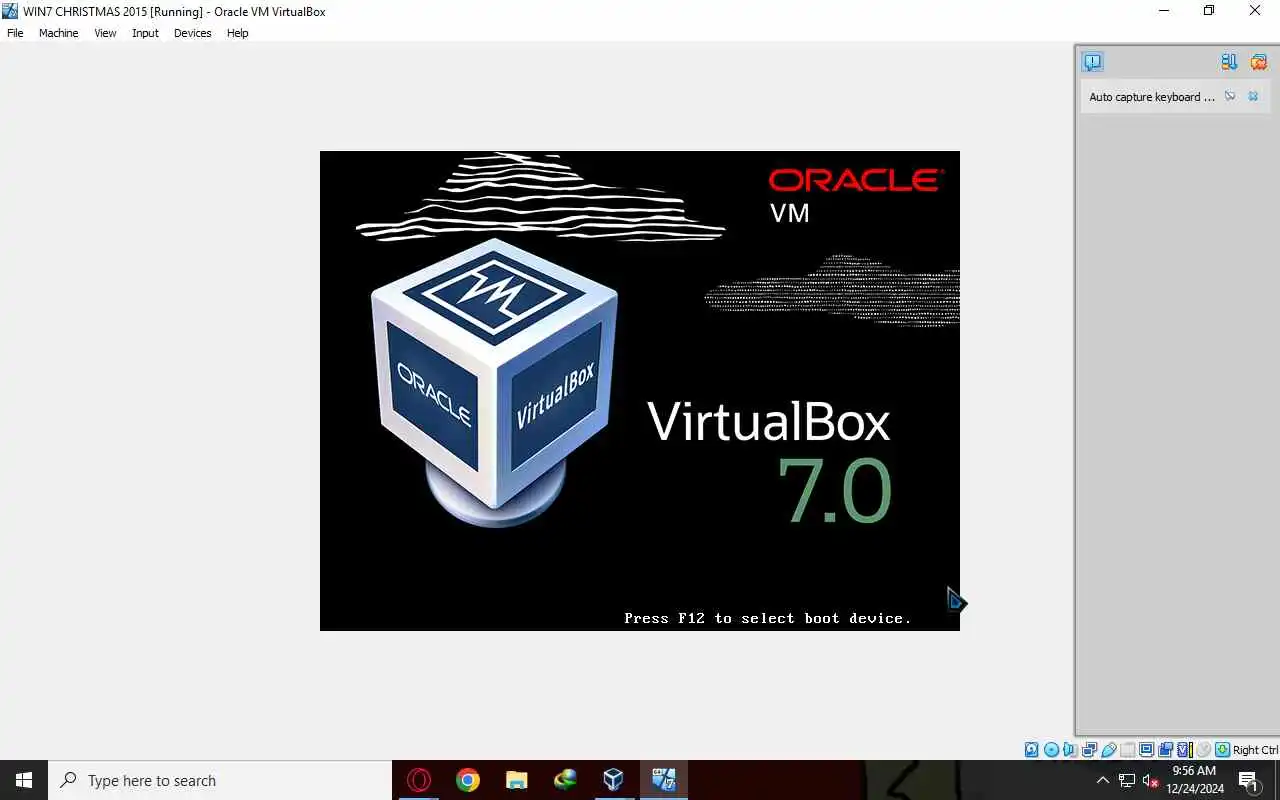Click the CPU virtualization 'V' status icon
Viewport: 1280px width, 800px height.
coord(1185,750)
